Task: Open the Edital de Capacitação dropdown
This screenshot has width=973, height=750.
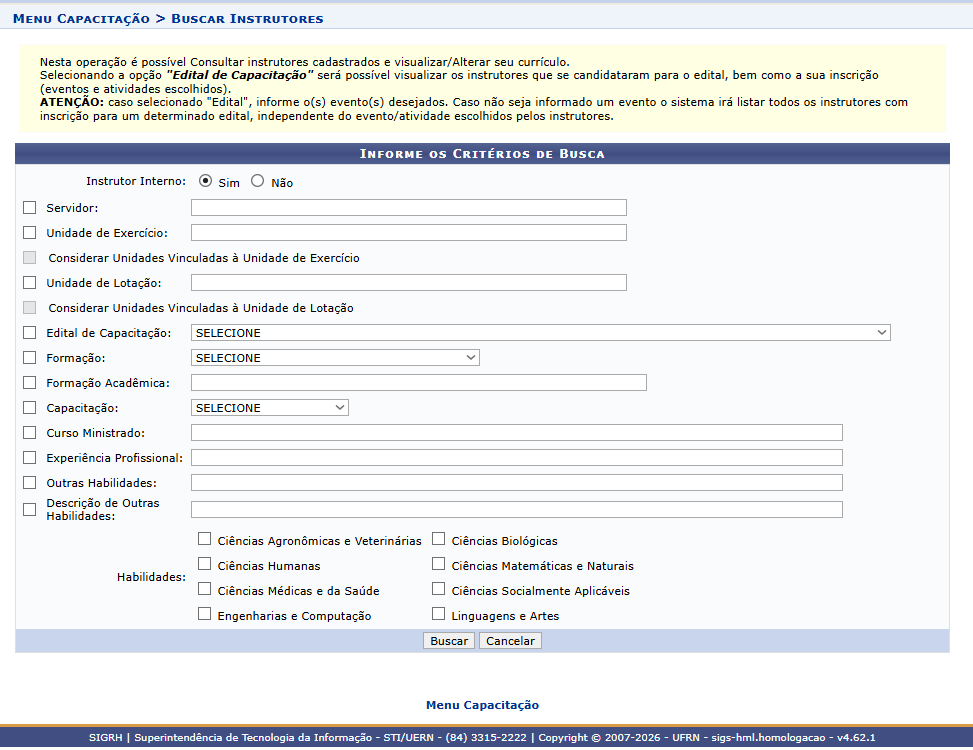Action: pyautogui.click(x=540, y=333)
